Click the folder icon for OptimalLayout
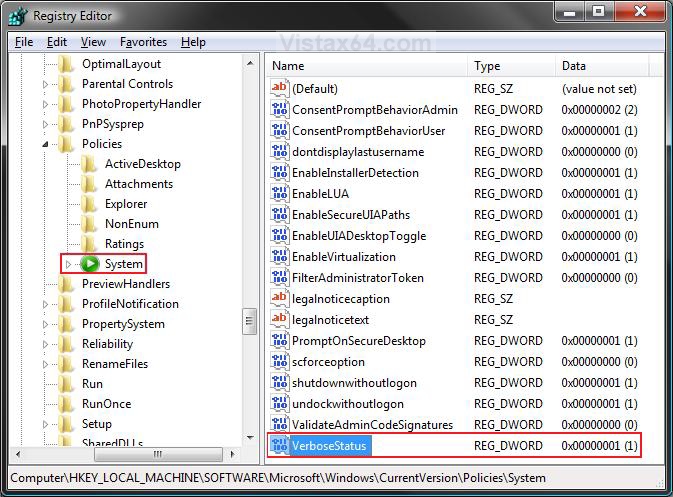 [66, 64]
